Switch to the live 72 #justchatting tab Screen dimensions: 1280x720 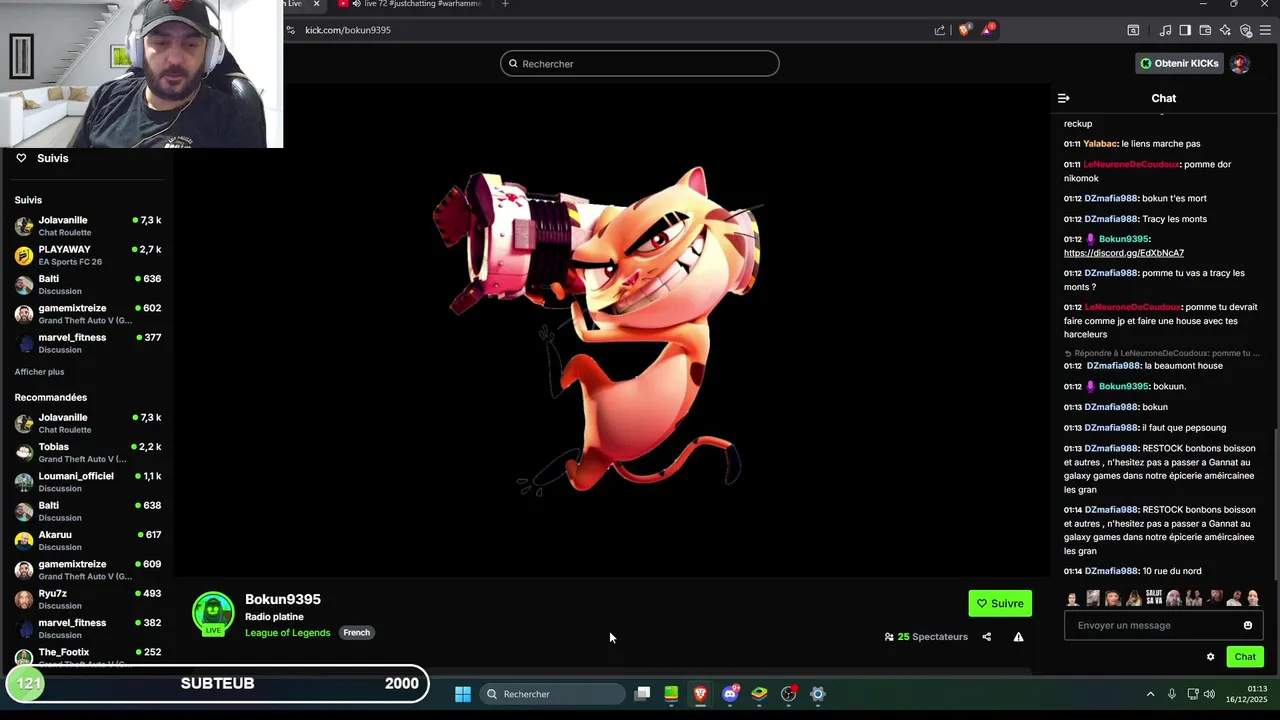pos(410,4)
